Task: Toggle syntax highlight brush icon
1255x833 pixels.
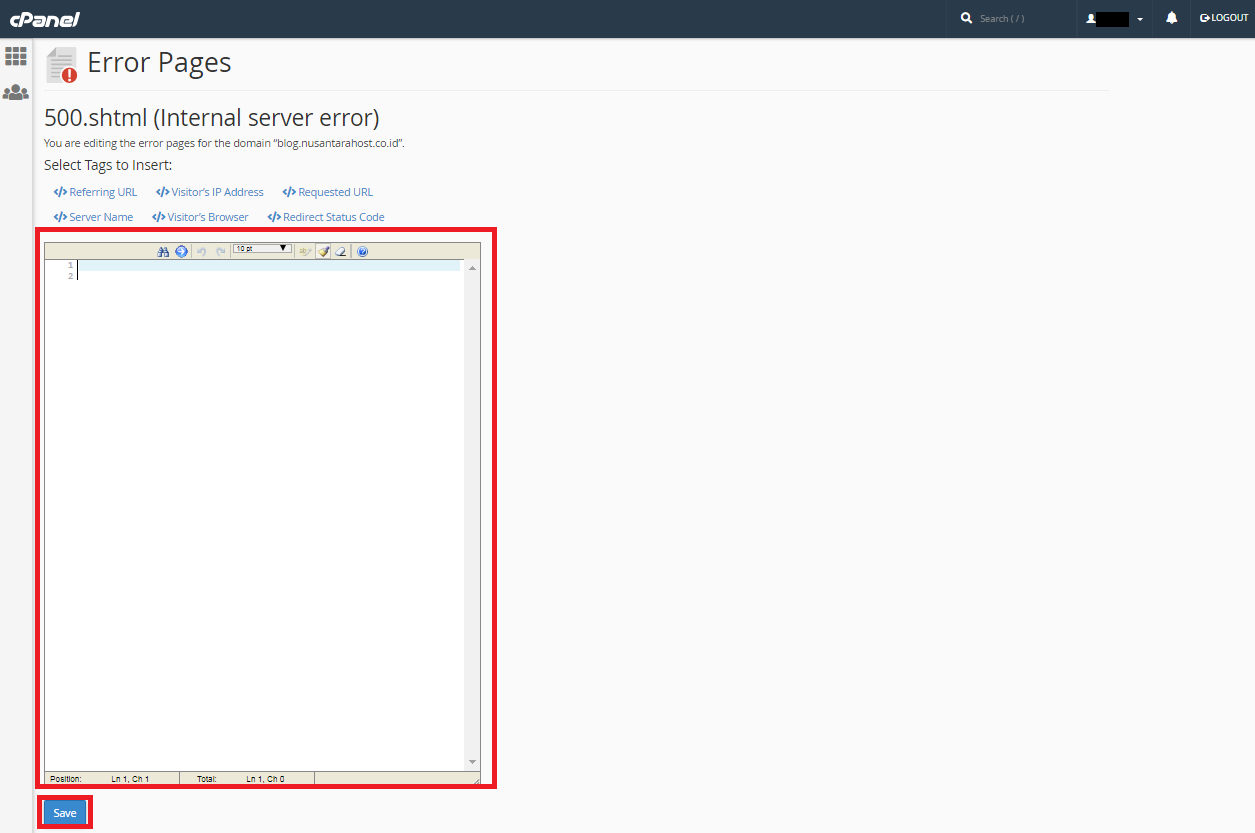Action: [324, 252]
